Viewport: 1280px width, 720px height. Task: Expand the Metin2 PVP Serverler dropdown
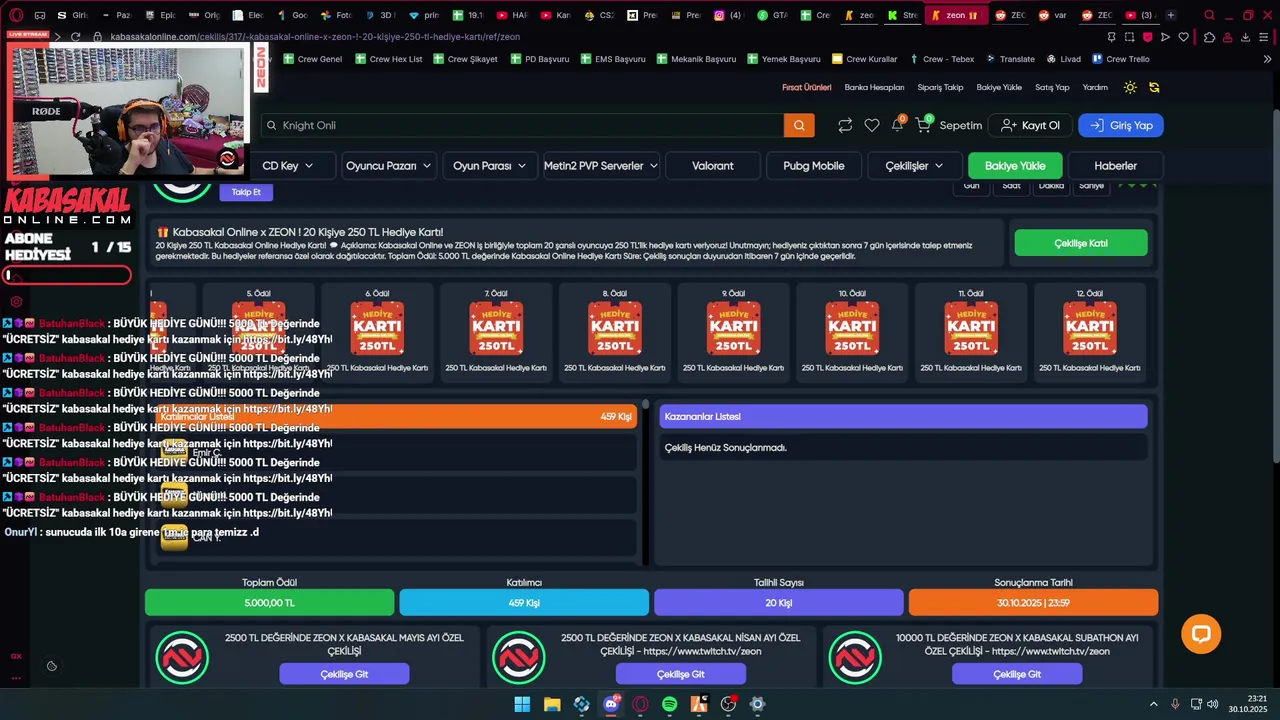(601, 166)
